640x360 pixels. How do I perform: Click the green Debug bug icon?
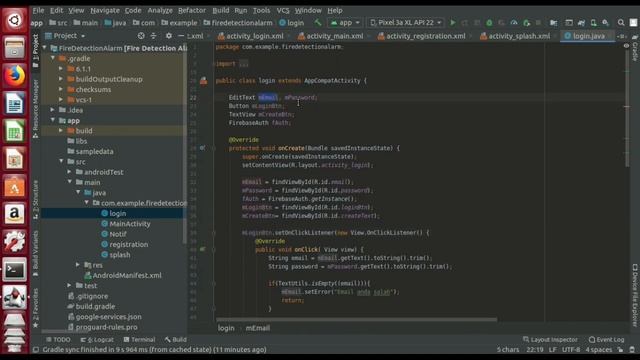point(489,23)
